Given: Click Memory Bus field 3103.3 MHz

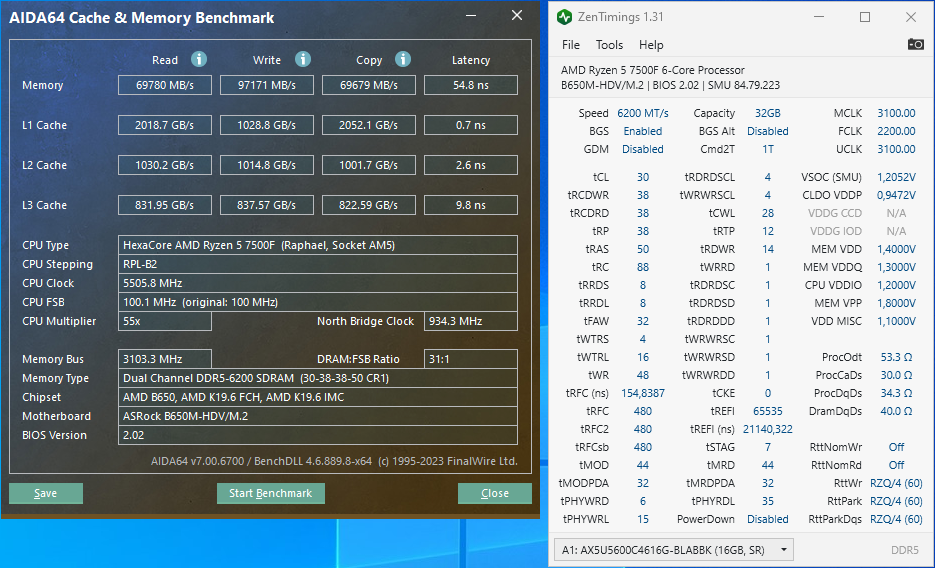Looking at the screenshot, I should tap(165, 359).
